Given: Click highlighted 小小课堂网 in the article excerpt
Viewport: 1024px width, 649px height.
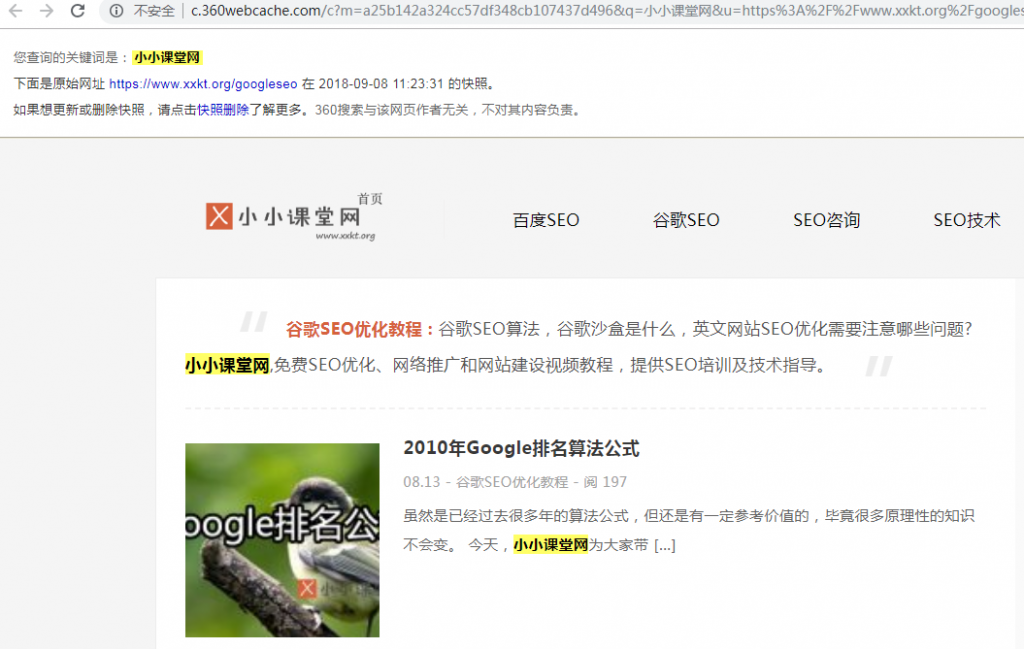Looking at the screenshot, I should tap(551, 545).
